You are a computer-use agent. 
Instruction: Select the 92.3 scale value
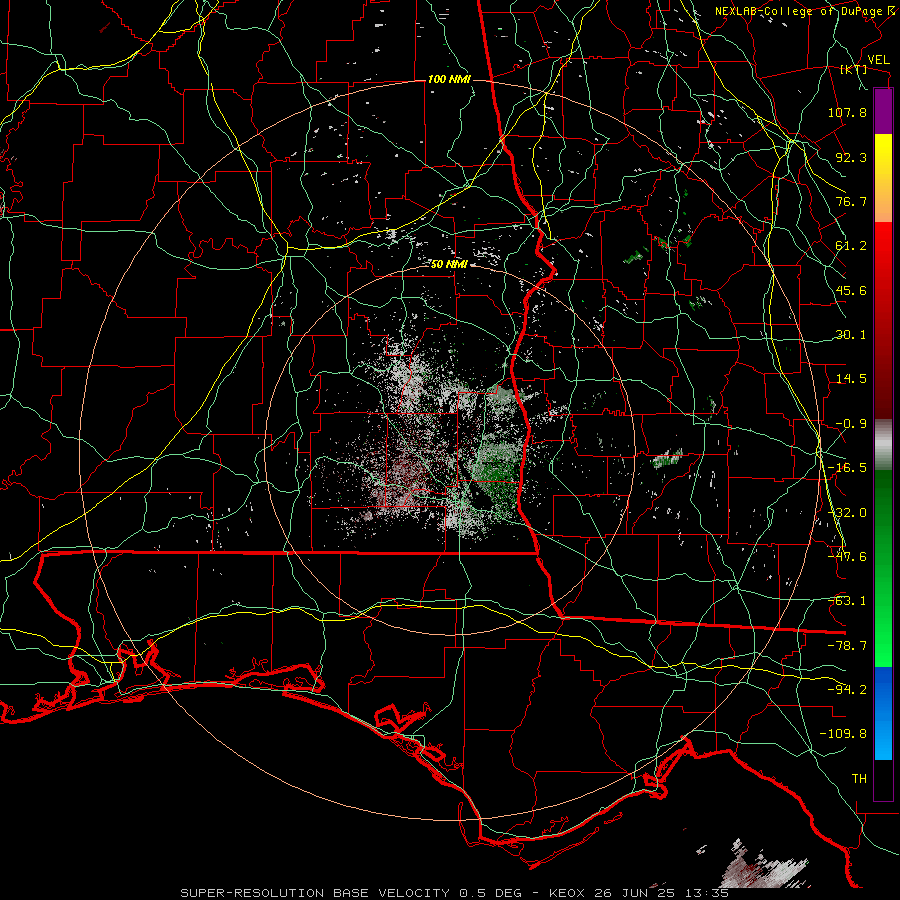(x=851, y=157)
